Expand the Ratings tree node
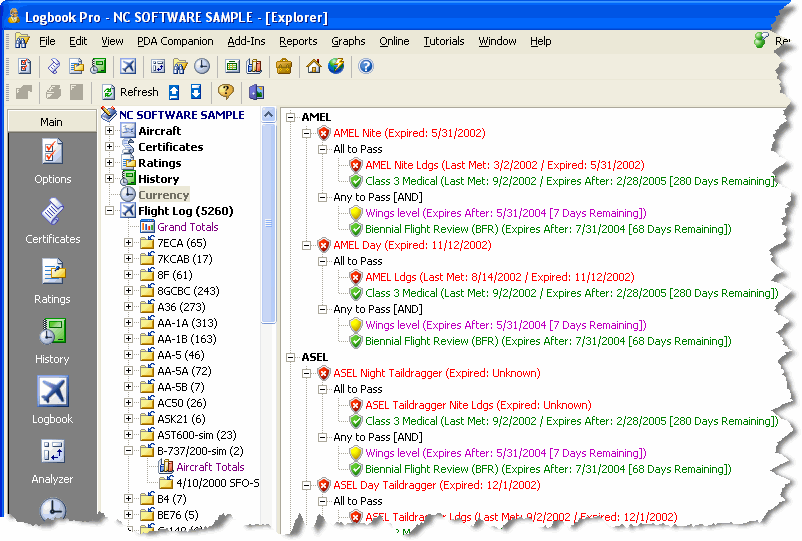Viewport: 802px width, 541px height. [x=109, y=163]
